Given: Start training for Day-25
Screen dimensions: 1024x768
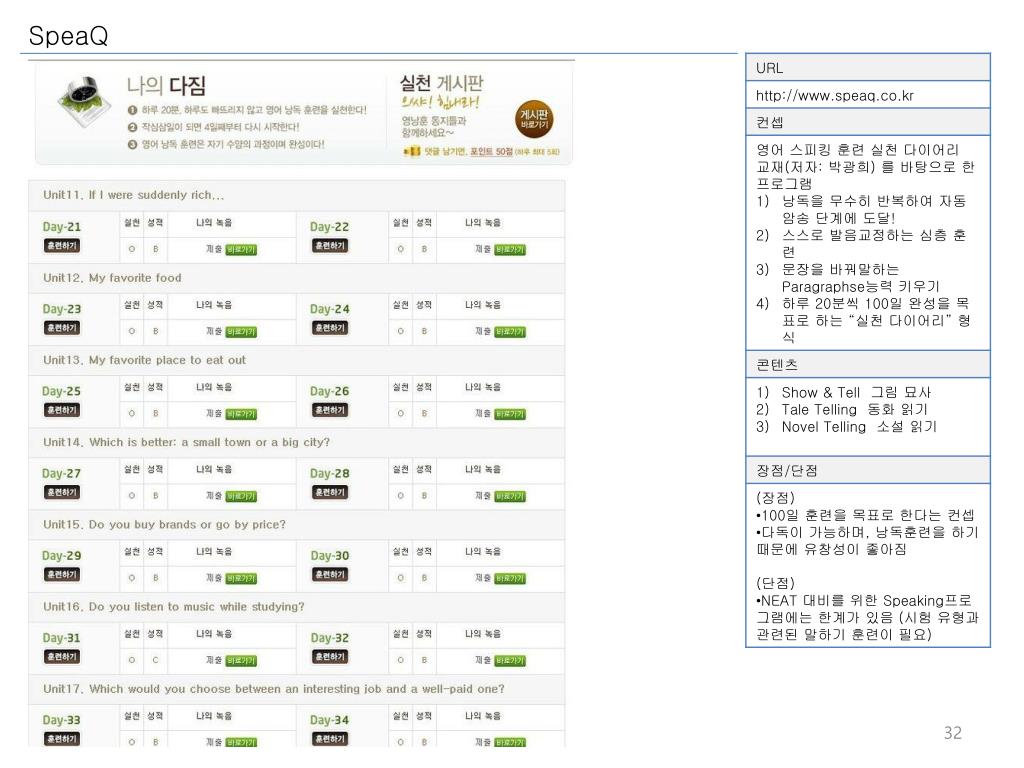Looking at the screenshot, I should tap(62, 410).
